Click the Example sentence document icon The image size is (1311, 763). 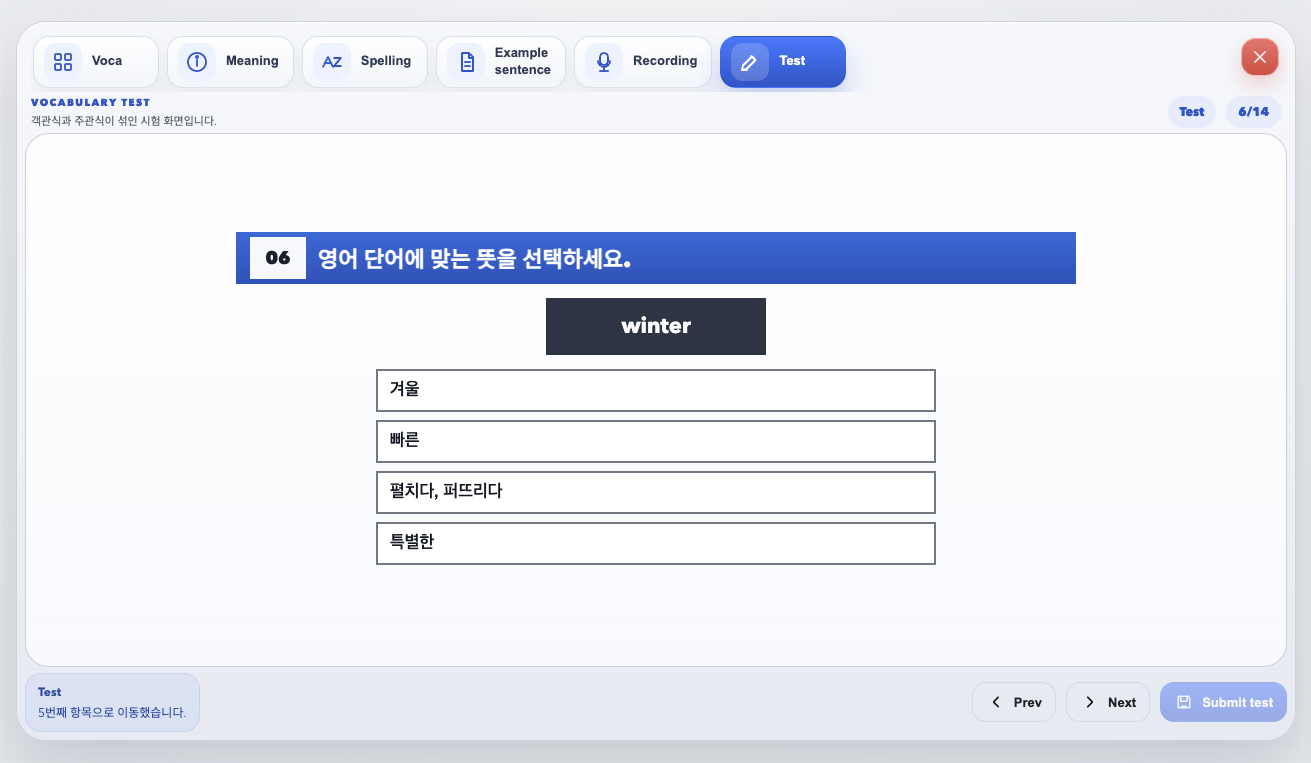pos(466,62)
